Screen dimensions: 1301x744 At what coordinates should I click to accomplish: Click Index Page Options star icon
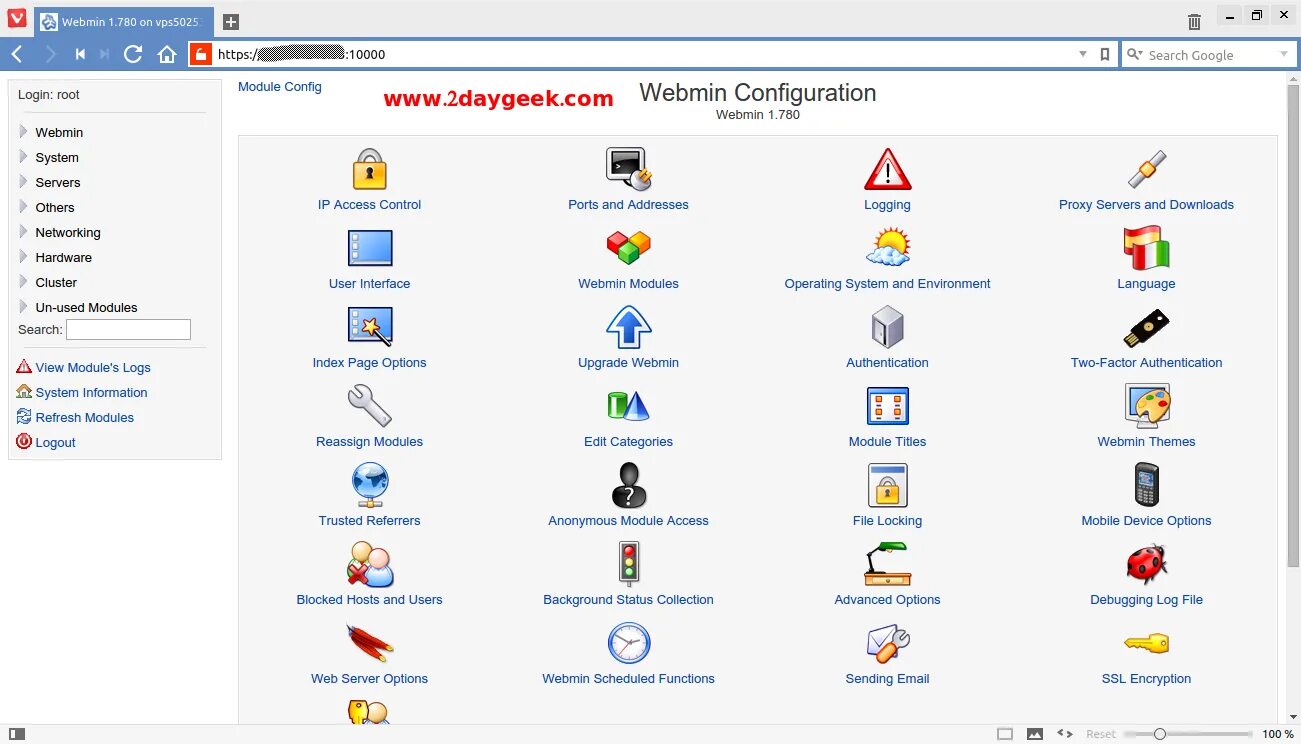(369, 327)
